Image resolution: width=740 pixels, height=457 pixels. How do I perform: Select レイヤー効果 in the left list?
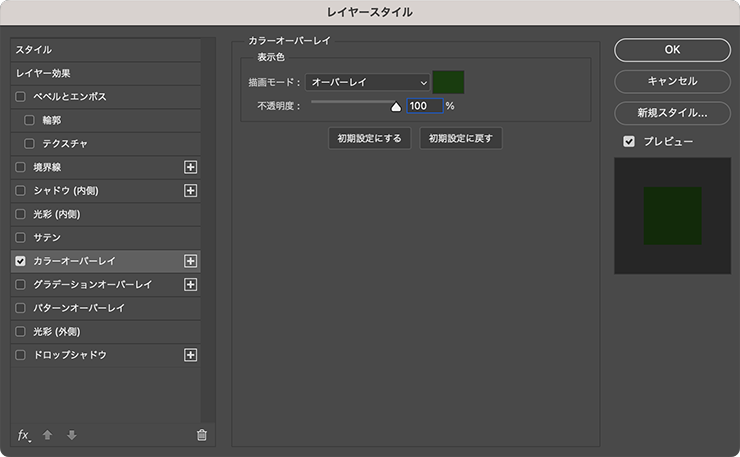106,73
